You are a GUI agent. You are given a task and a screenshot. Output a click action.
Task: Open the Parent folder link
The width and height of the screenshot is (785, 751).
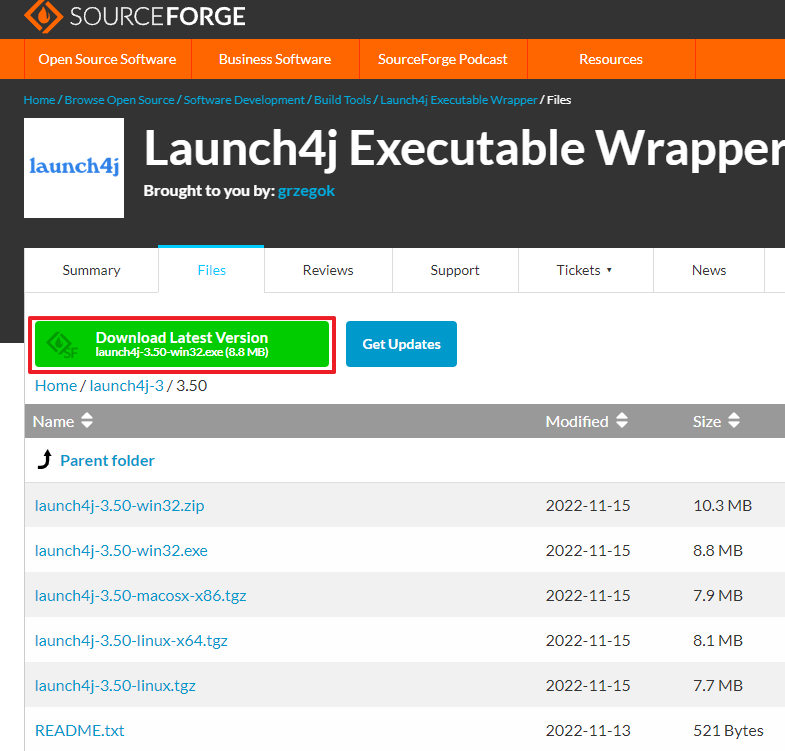(107, 460)
